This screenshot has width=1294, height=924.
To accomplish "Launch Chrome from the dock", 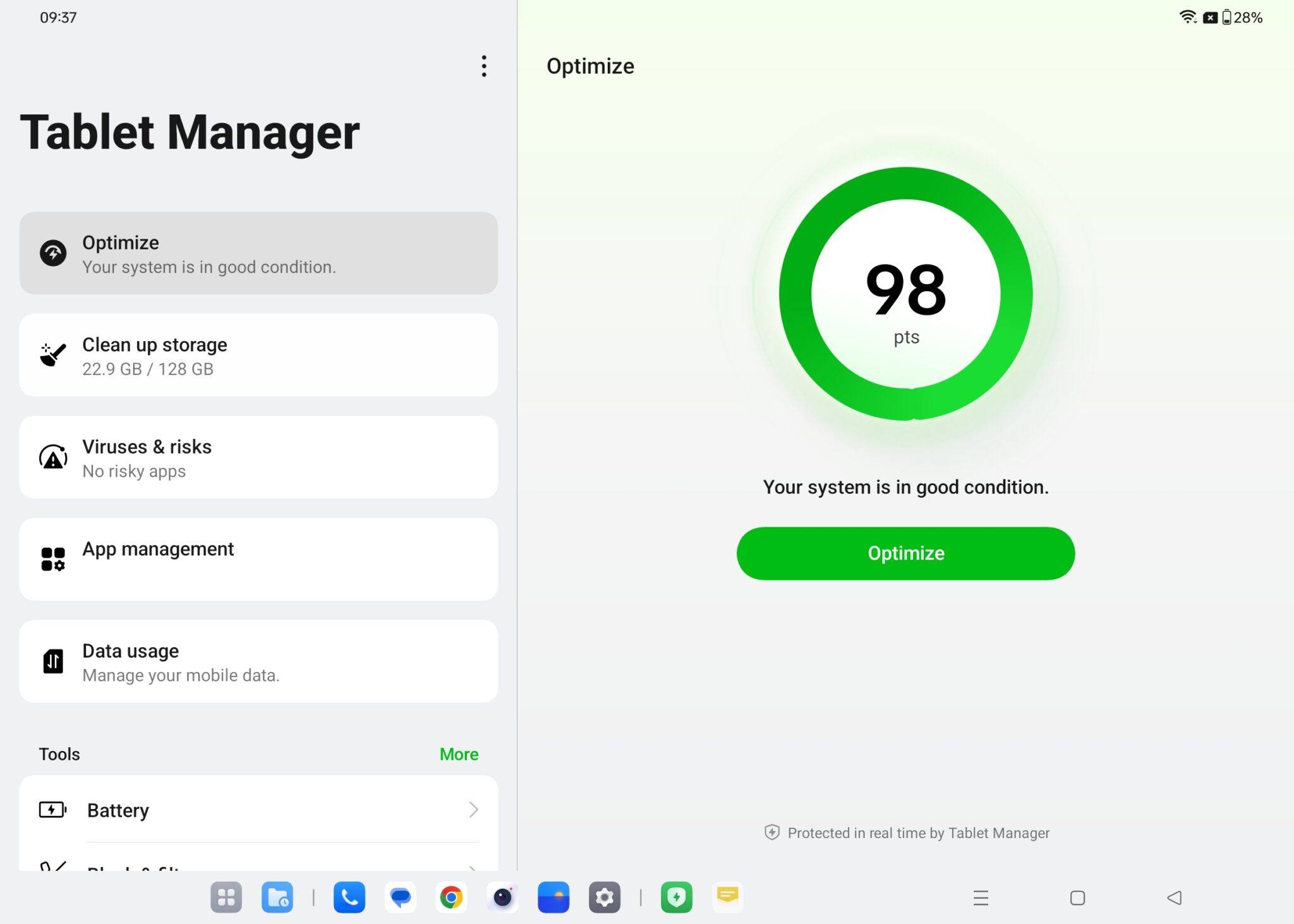I will 451,897.
